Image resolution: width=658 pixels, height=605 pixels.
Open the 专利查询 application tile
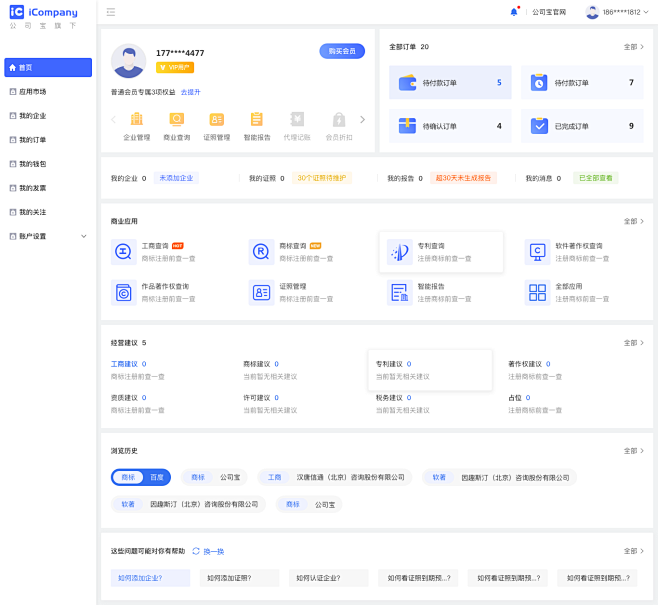click(x=441, y=252)
